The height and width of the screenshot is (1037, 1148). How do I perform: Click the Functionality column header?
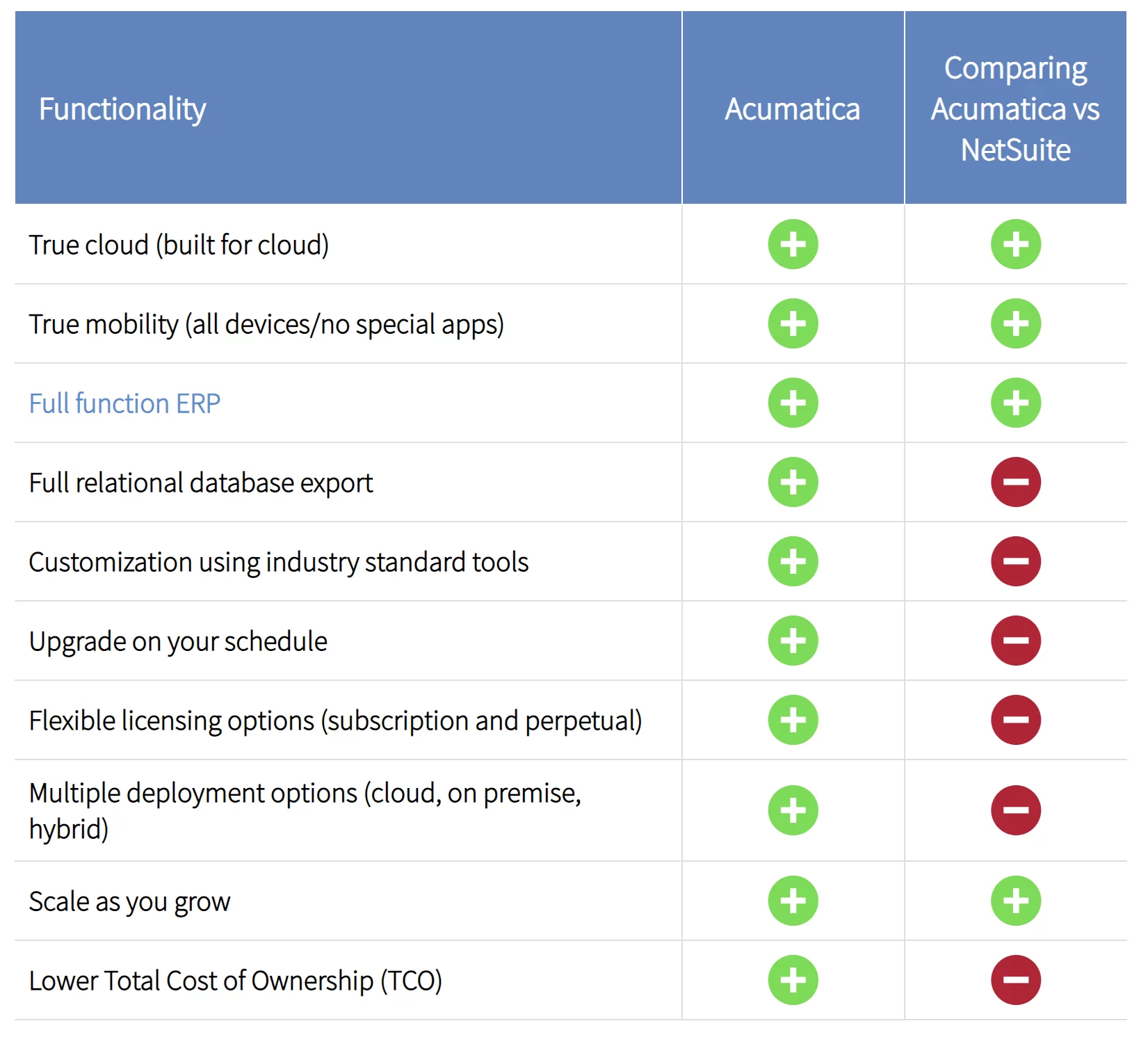tap(122, 109)
